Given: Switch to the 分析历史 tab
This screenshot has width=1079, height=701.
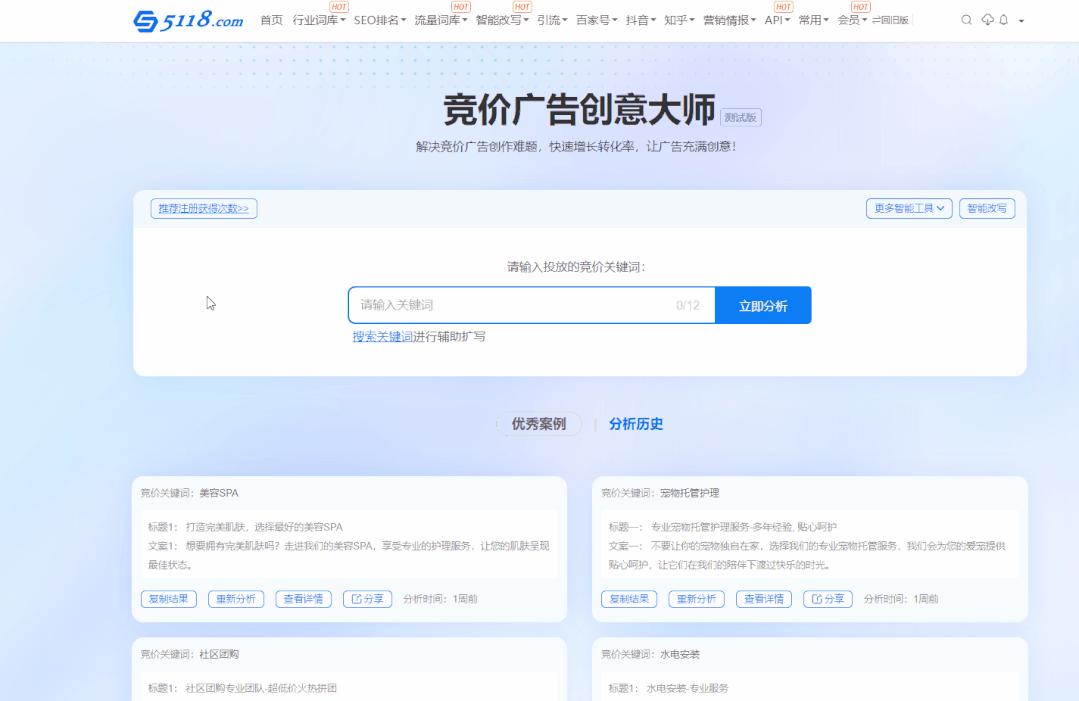Looking at the screenshot, I should [637, 424].
